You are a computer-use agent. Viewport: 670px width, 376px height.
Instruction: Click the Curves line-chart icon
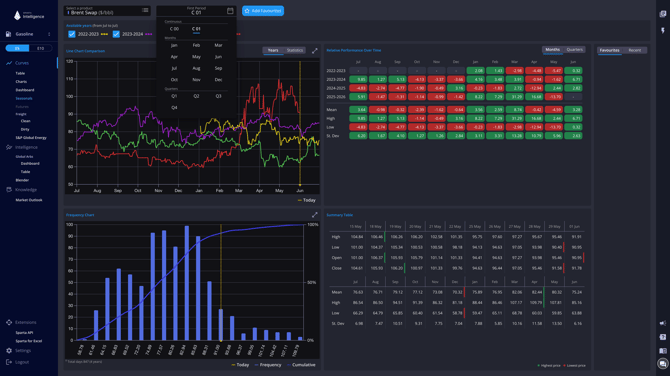click(9, 63)
